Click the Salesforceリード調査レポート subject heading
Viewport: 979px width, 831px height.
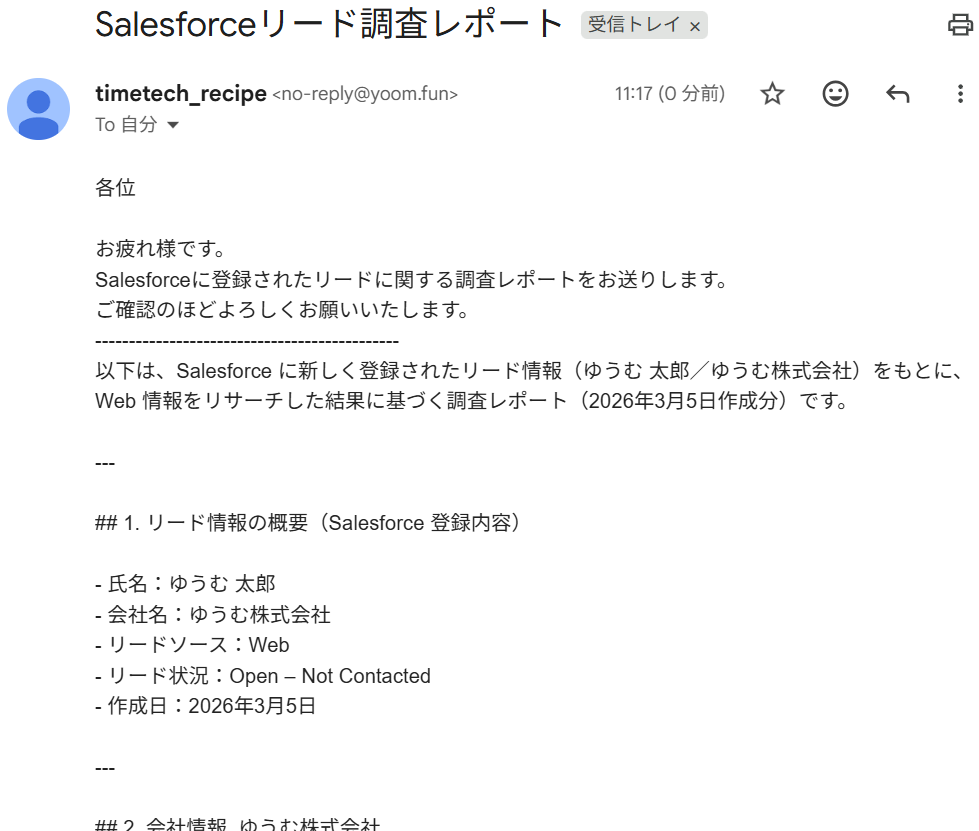click(330, 24)
